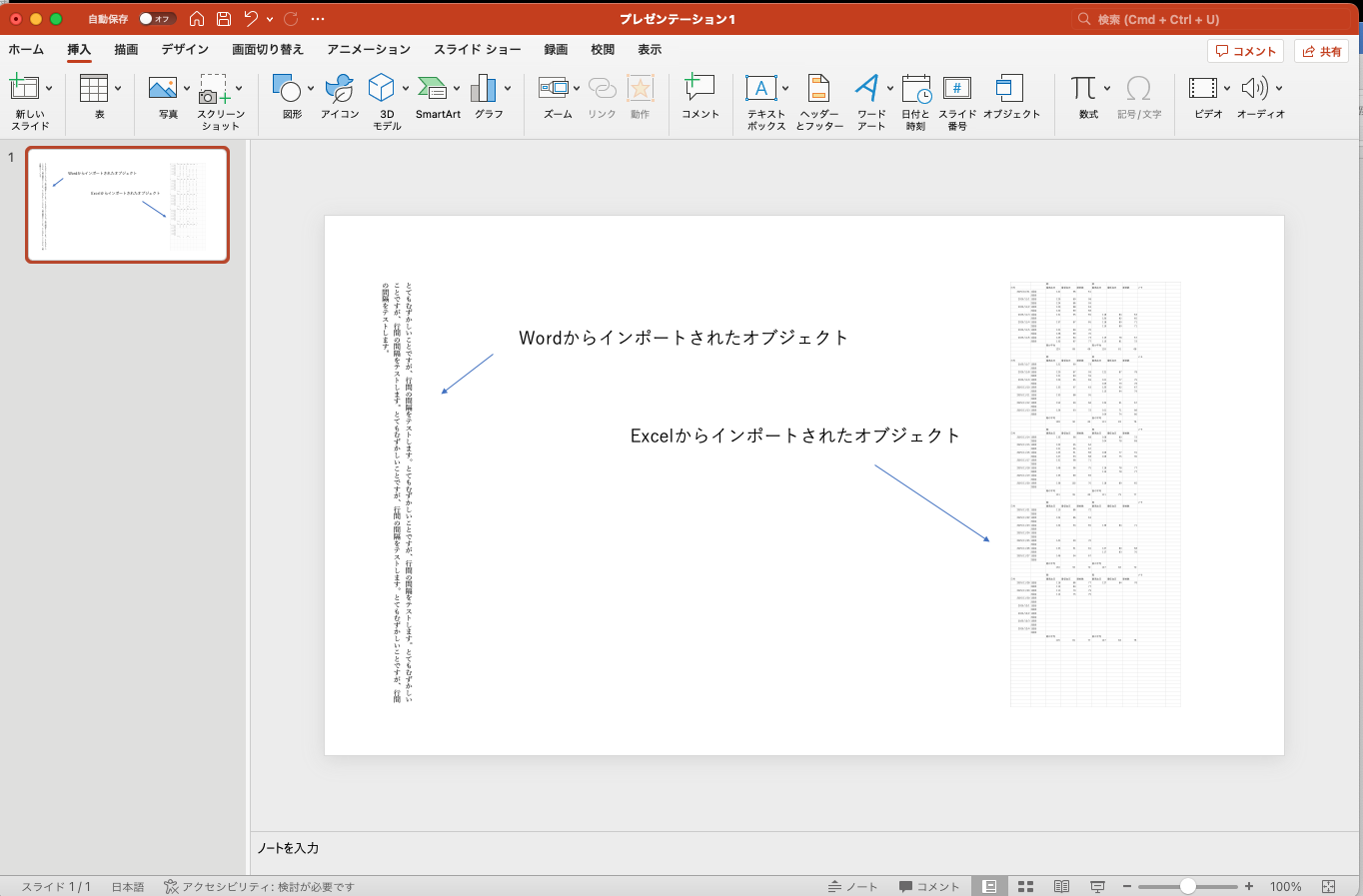Open the アイコン icons gallery
Screen dimensions: 1363x896
(340, 89)
